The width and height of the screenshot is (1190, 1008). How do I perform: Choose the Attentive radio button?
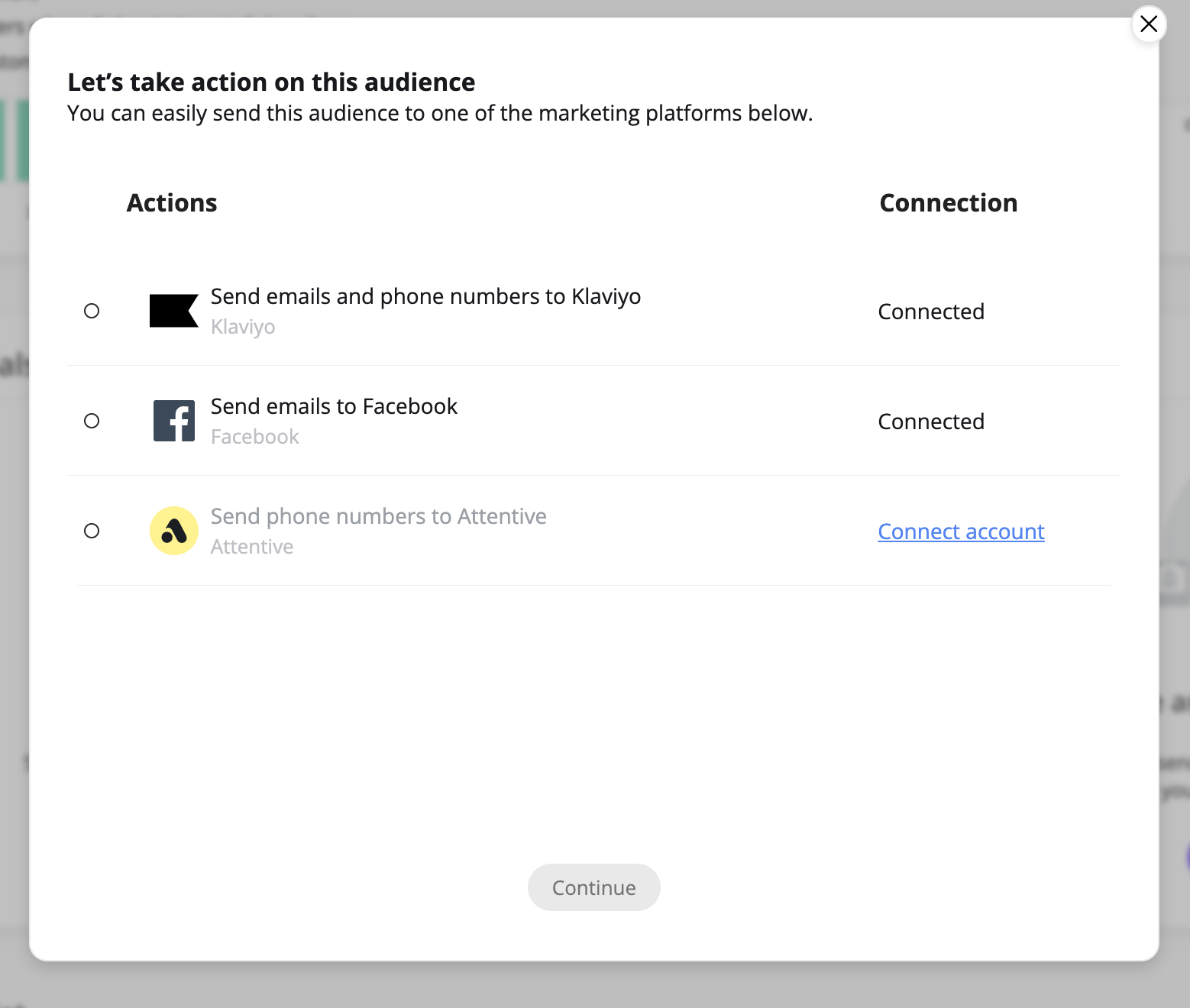(92, 531)
